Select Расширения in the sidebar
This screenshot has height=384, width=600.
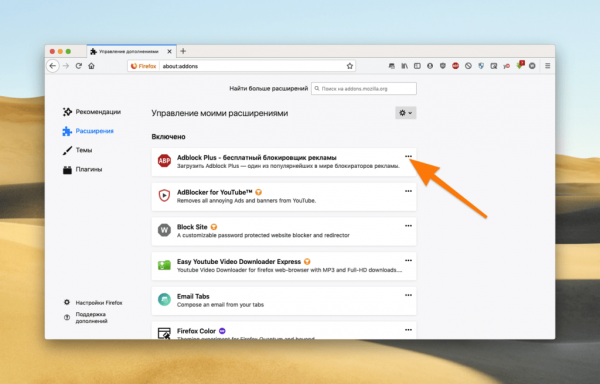88,131
